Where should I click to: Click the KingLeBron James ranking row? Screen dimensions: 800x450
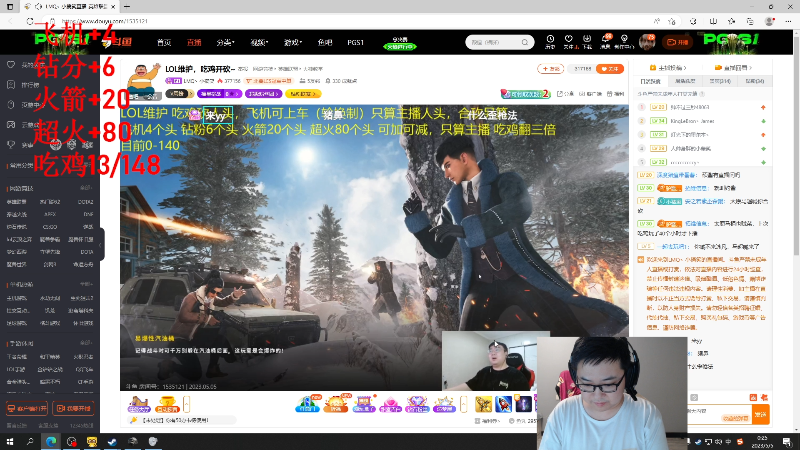click(702, 121)
